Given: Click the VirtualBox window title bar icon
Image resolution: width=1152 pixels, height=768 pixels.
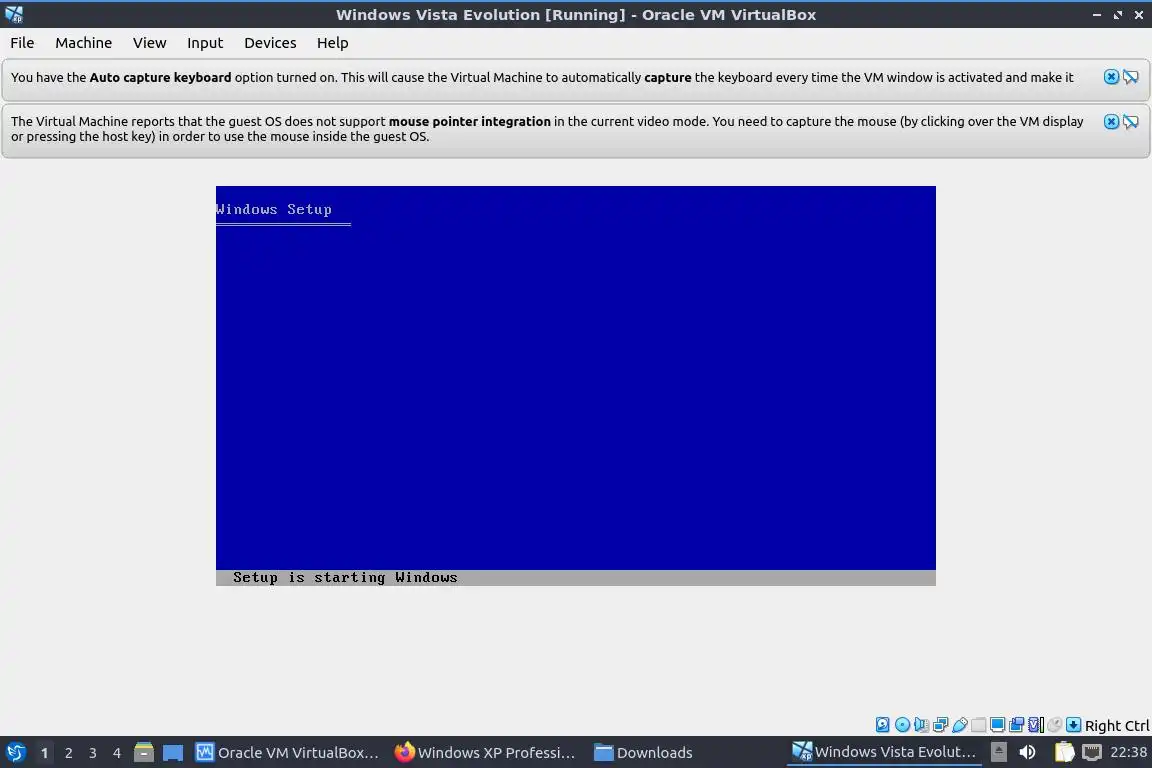Looking at the screenshot, I should pos(13,14).
